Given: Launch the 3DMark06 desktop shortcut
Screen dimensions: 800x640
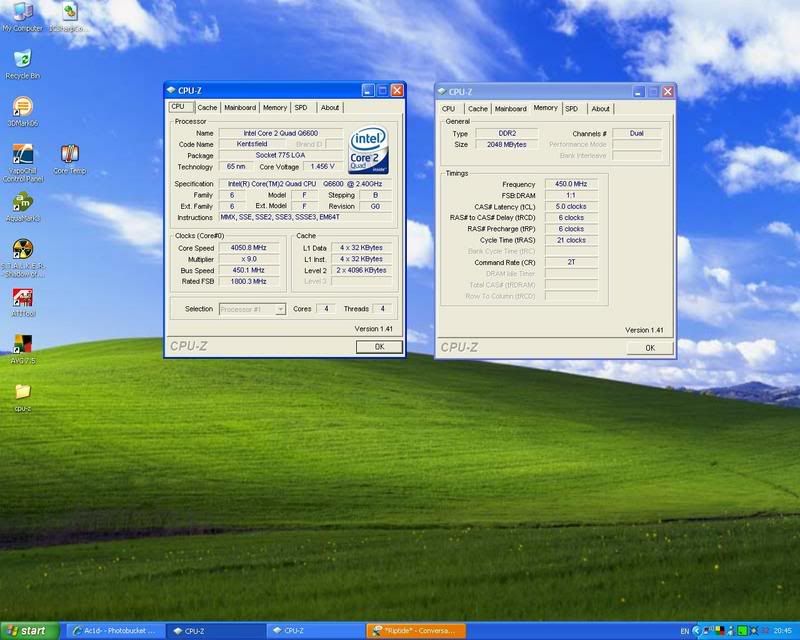Looking at the screenshot, I should pyautogui.click(x=22, y=112).
